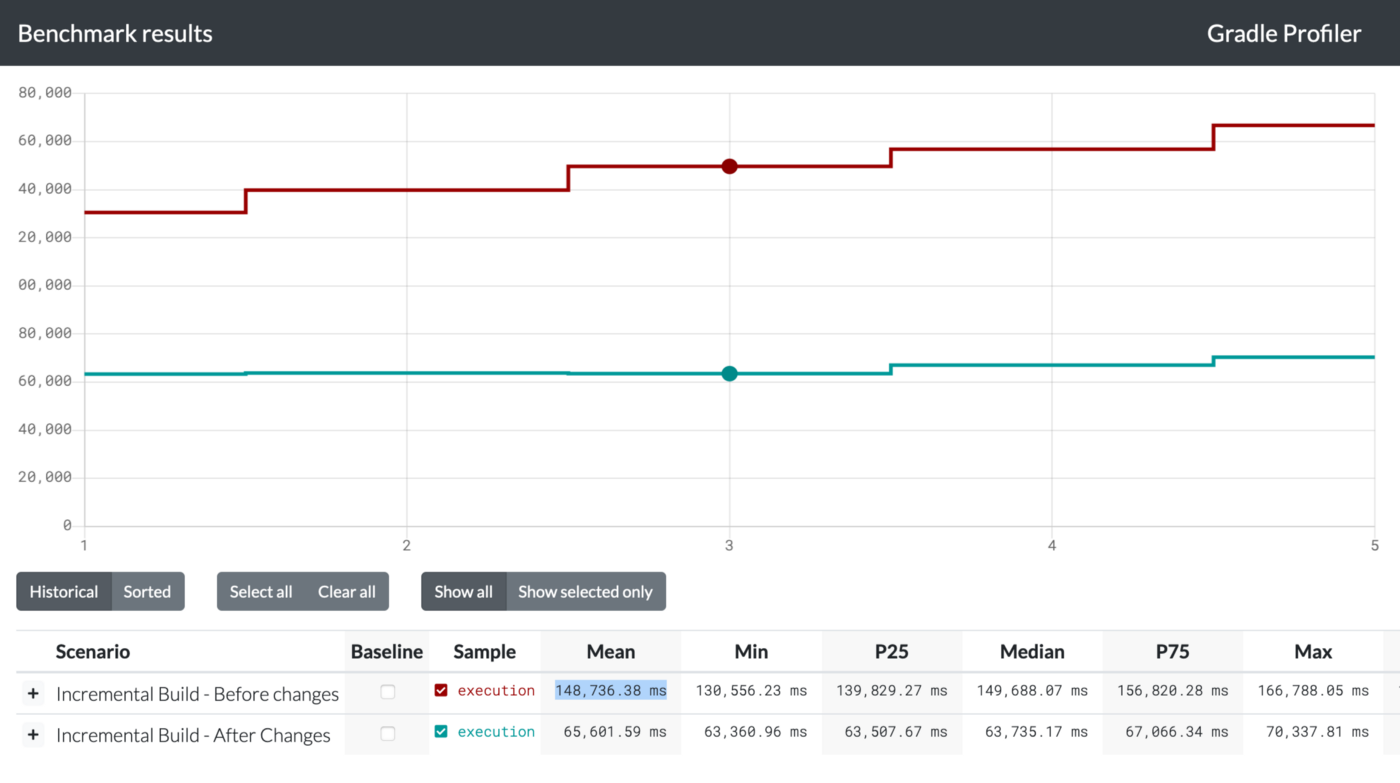Choose Show selected only option
This screenshot has width=1400, height=783.
(585, 591)
